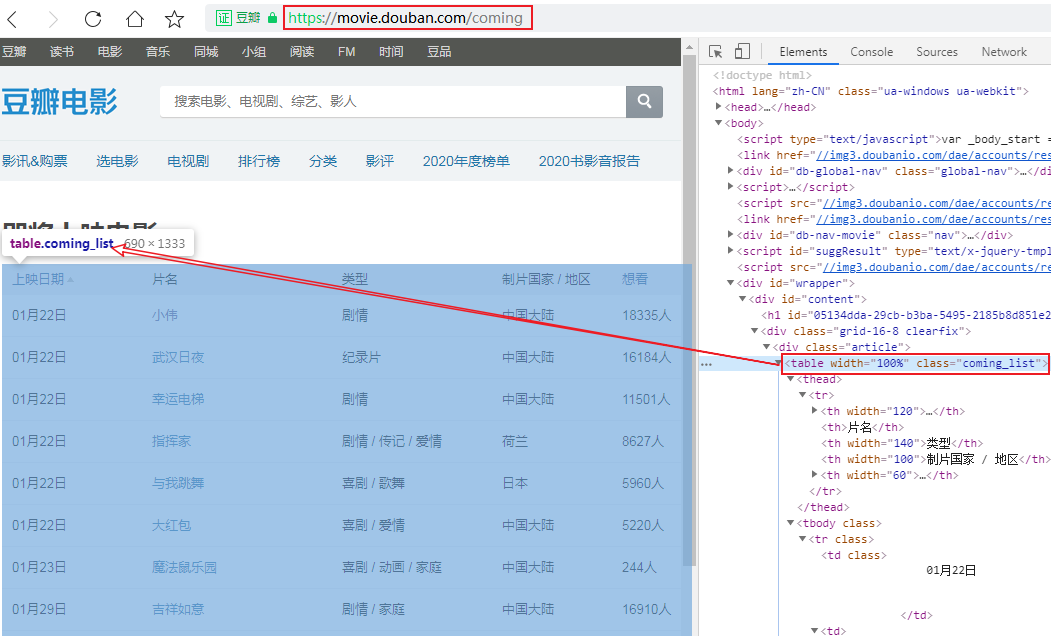Open the 豆品 top navigation link
The height and width of the screenshot is (636, 1051).
point(439,52)
